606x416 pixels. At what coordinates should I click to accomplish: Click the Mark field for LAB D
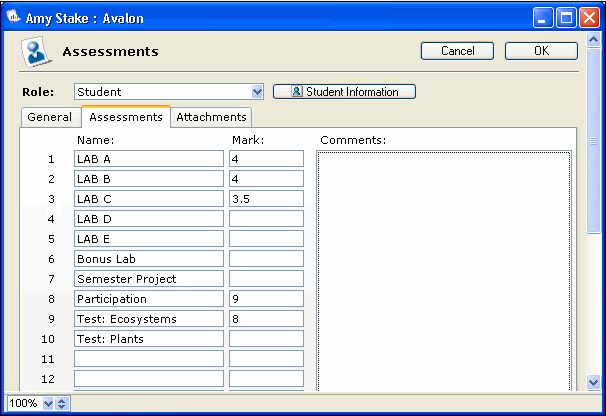tap(265, 219)
